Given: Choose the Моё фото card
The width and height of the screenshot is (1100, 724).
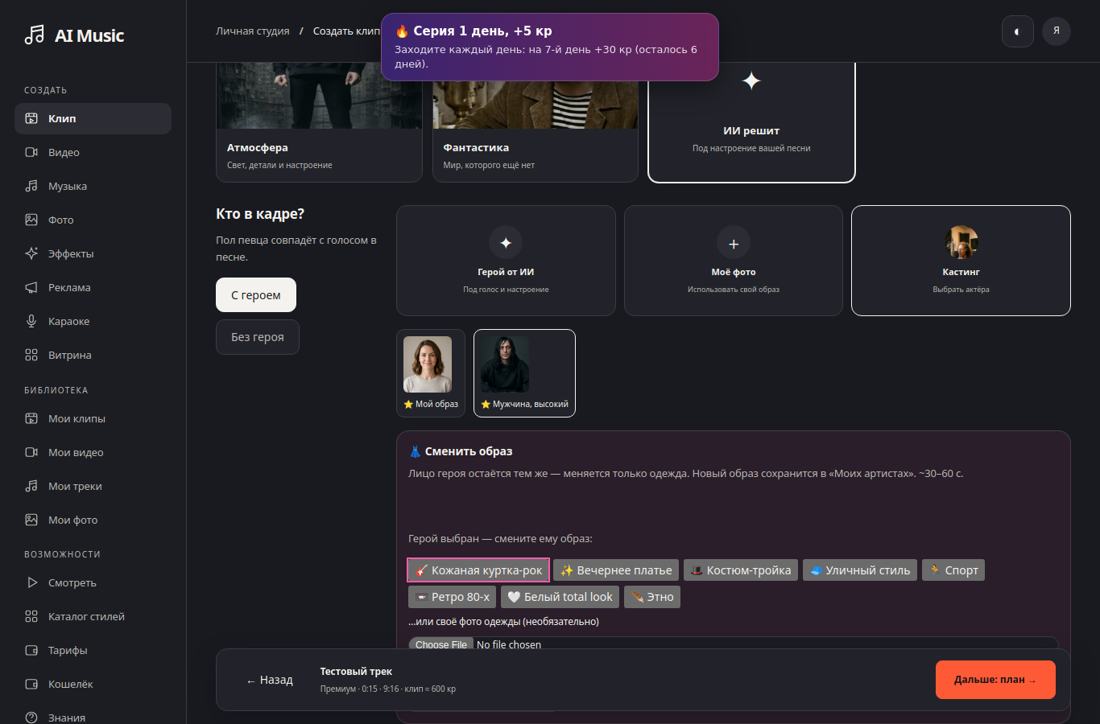Looking at the screenshot, I should click(x=733, y=260).
